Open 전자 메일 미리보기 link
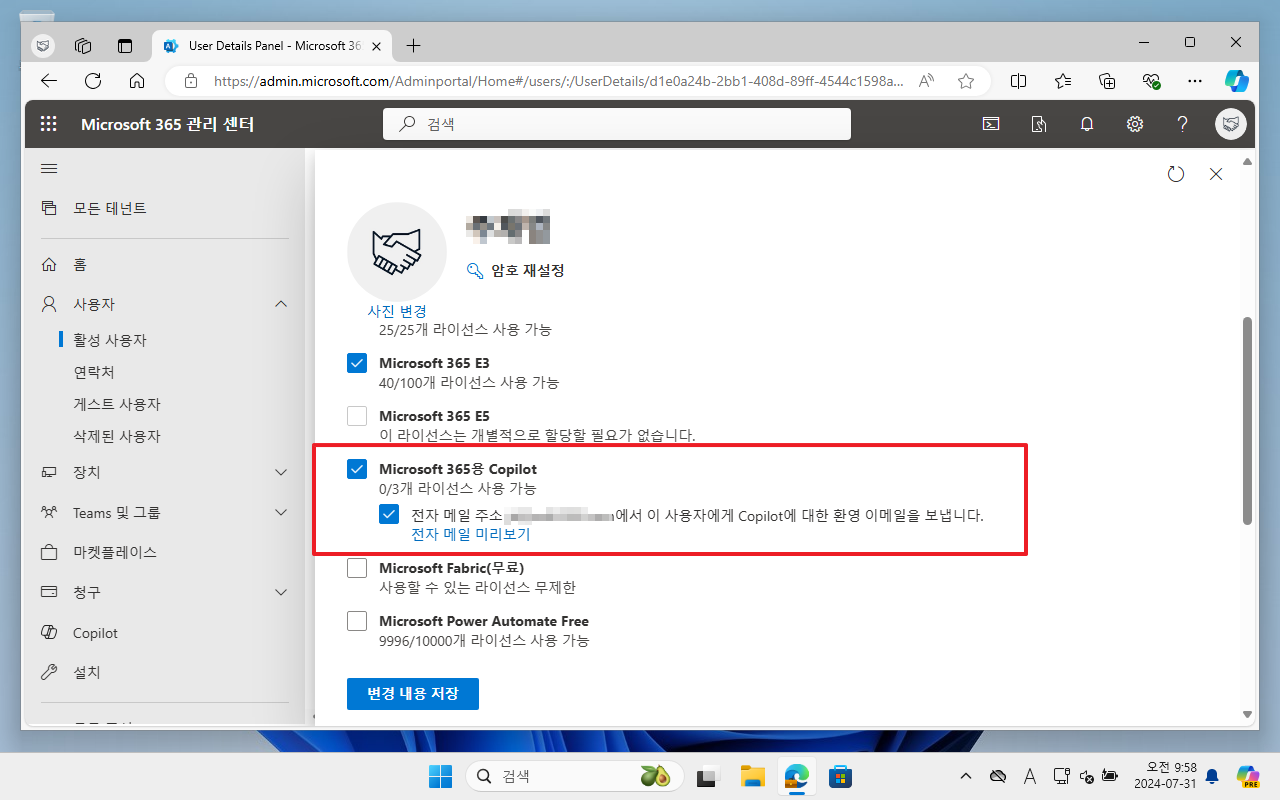Viewport: 1280px width, 800px height. (471, 534)
